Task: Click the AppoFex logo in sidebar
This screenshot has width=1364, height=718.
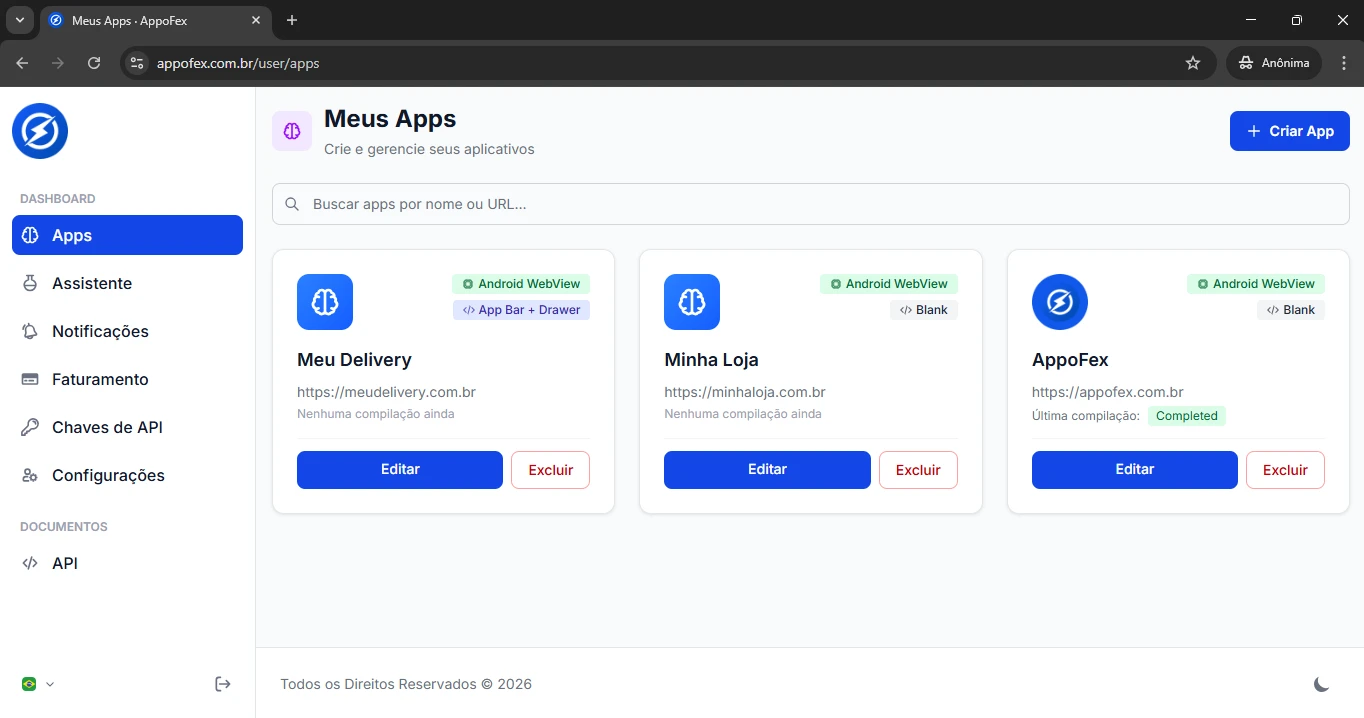Action: (40, 131)
